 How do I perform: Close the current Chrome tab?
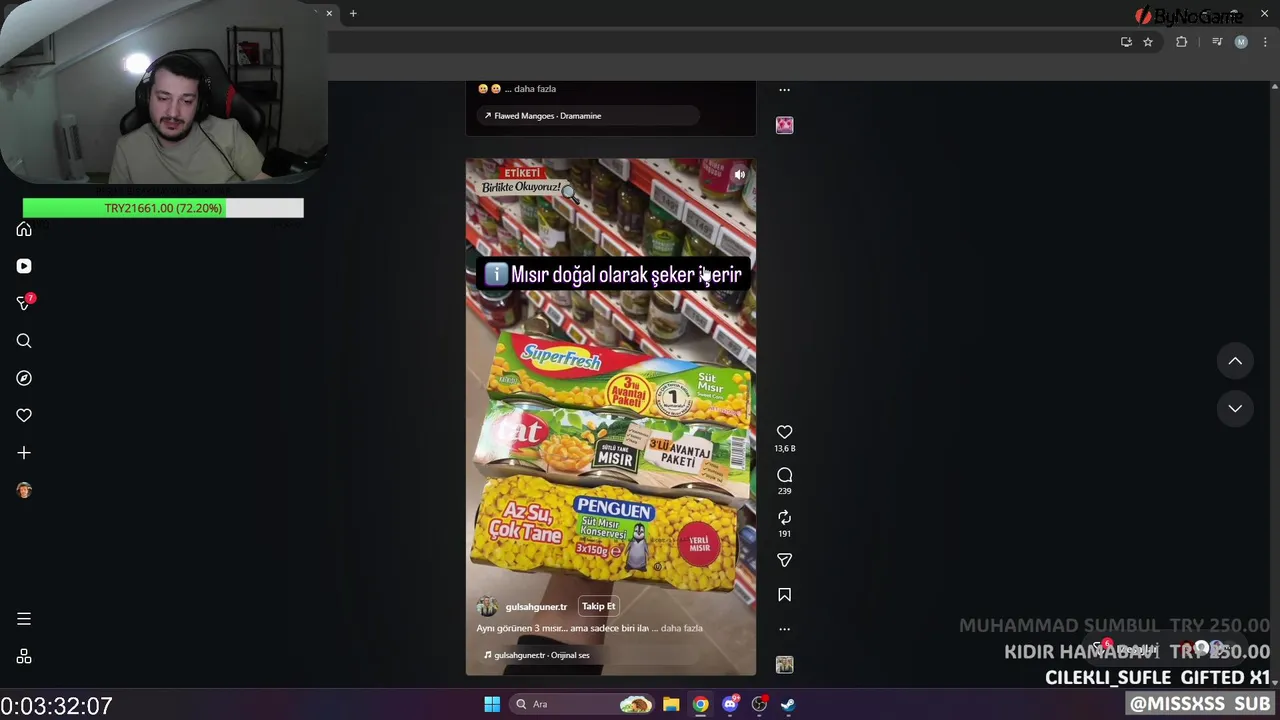point(329,13)
